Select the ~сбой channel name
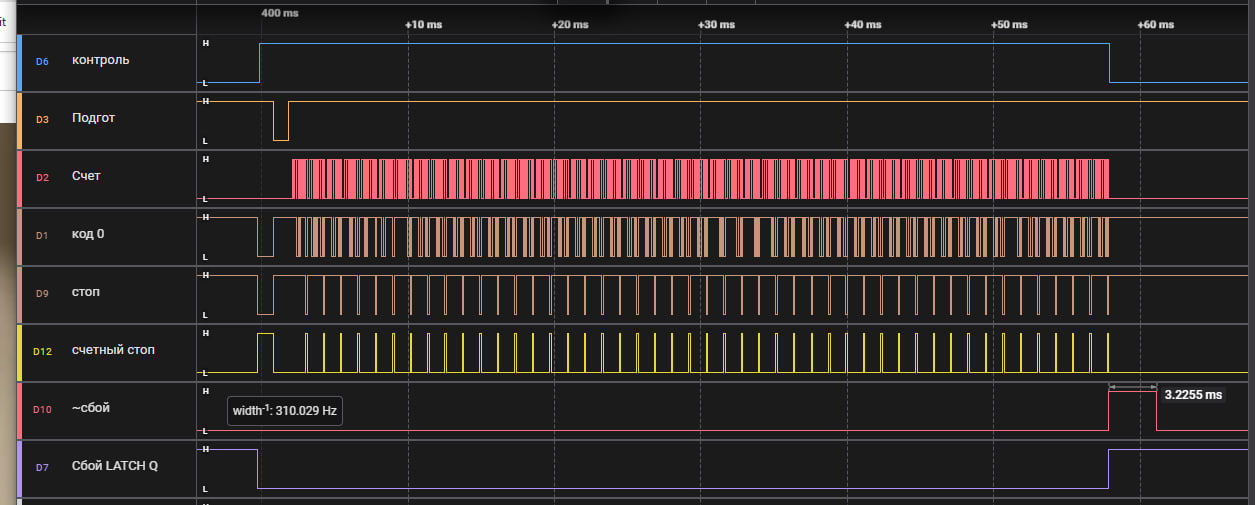The image size is (1255, 505). [x=92, y=408]
